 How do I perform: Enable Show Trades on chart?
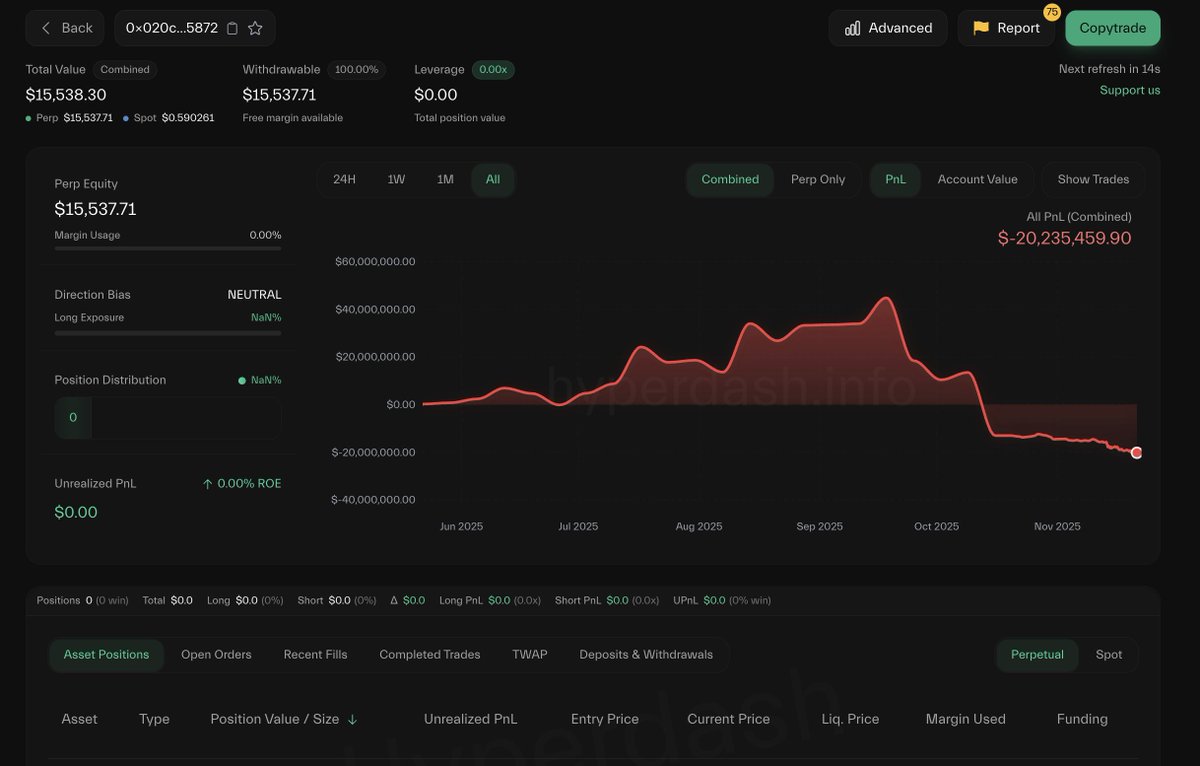click(1093, 179)
